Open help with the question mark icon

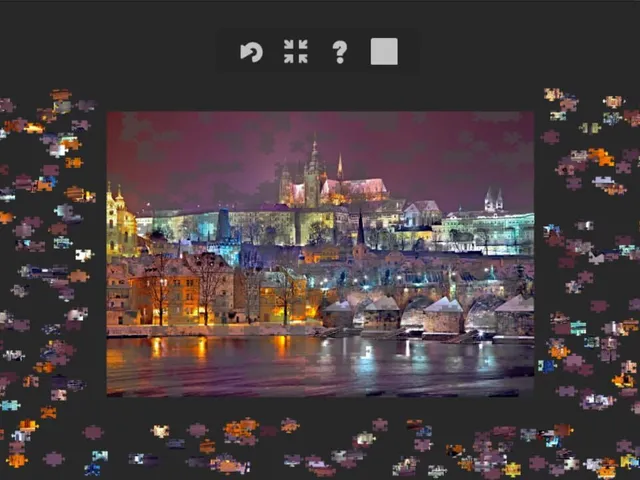pyautogui.click(x=340, y=52)
